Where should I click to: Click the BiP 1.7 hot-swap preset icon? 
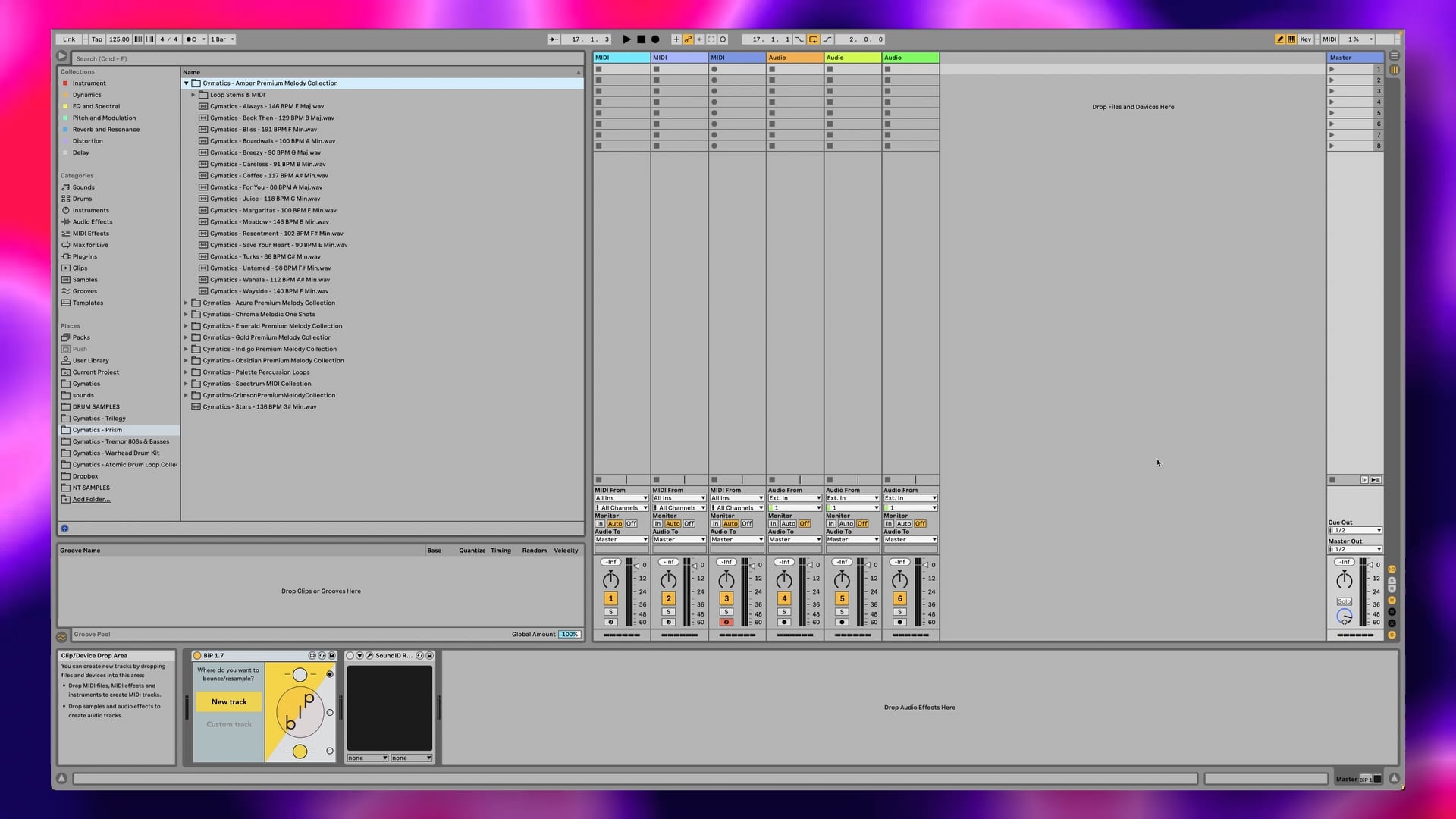[x=322, y=656]
